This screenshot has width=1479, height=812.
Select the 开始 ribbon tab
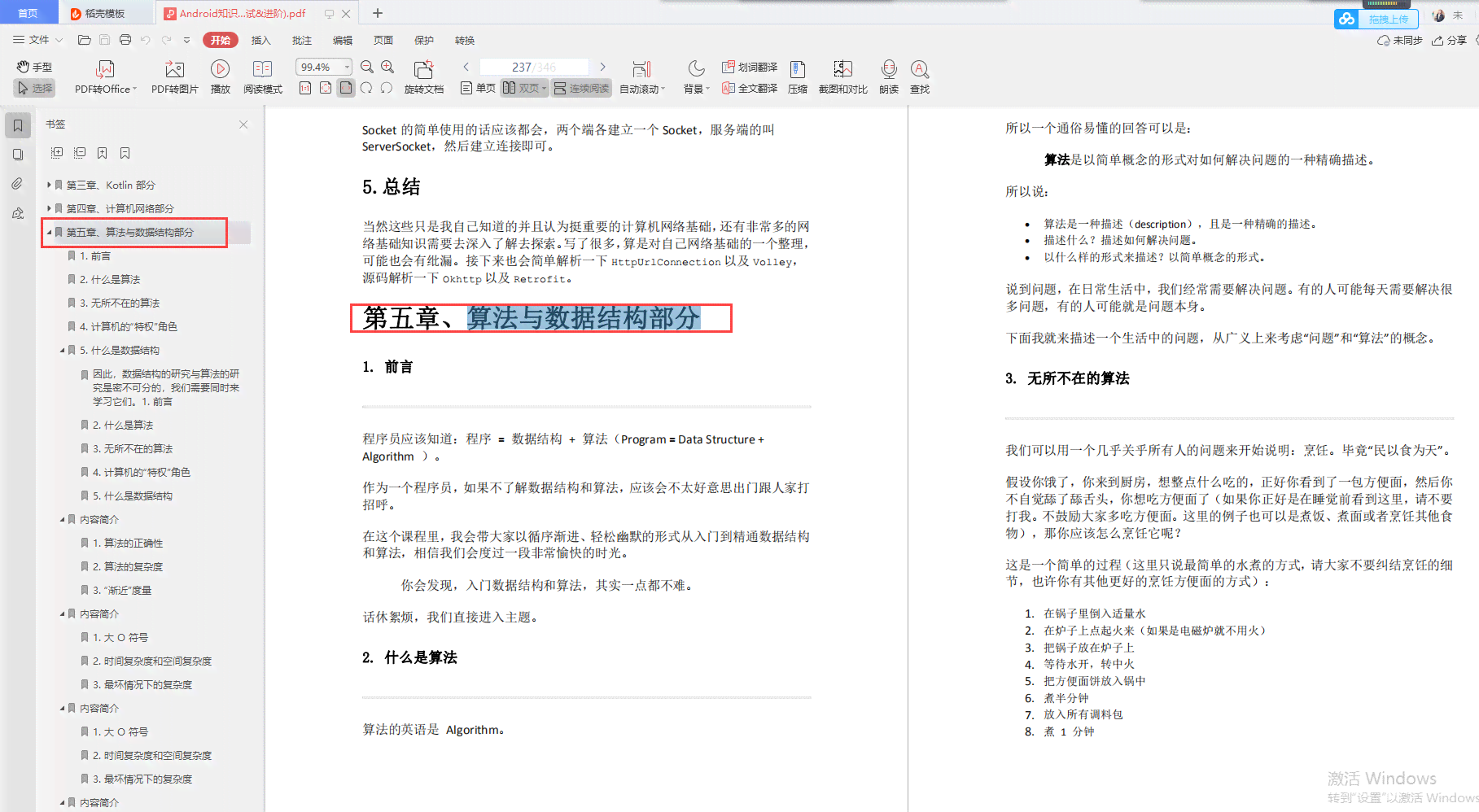click(221, 40)
